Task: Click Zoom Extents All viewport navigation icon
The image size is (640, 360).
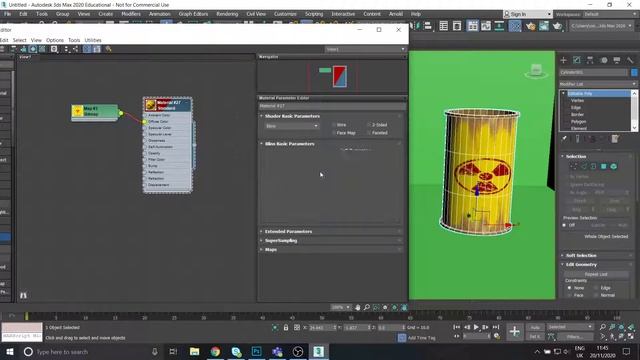Action: pos(631,327)
